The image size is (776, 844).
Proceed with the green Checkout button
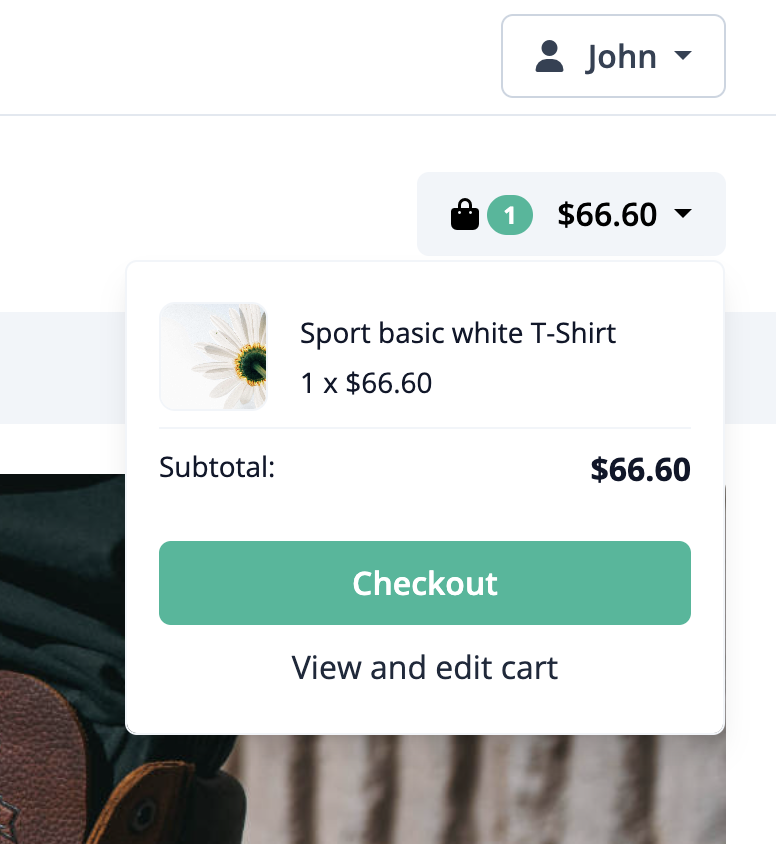coord(425,583)
